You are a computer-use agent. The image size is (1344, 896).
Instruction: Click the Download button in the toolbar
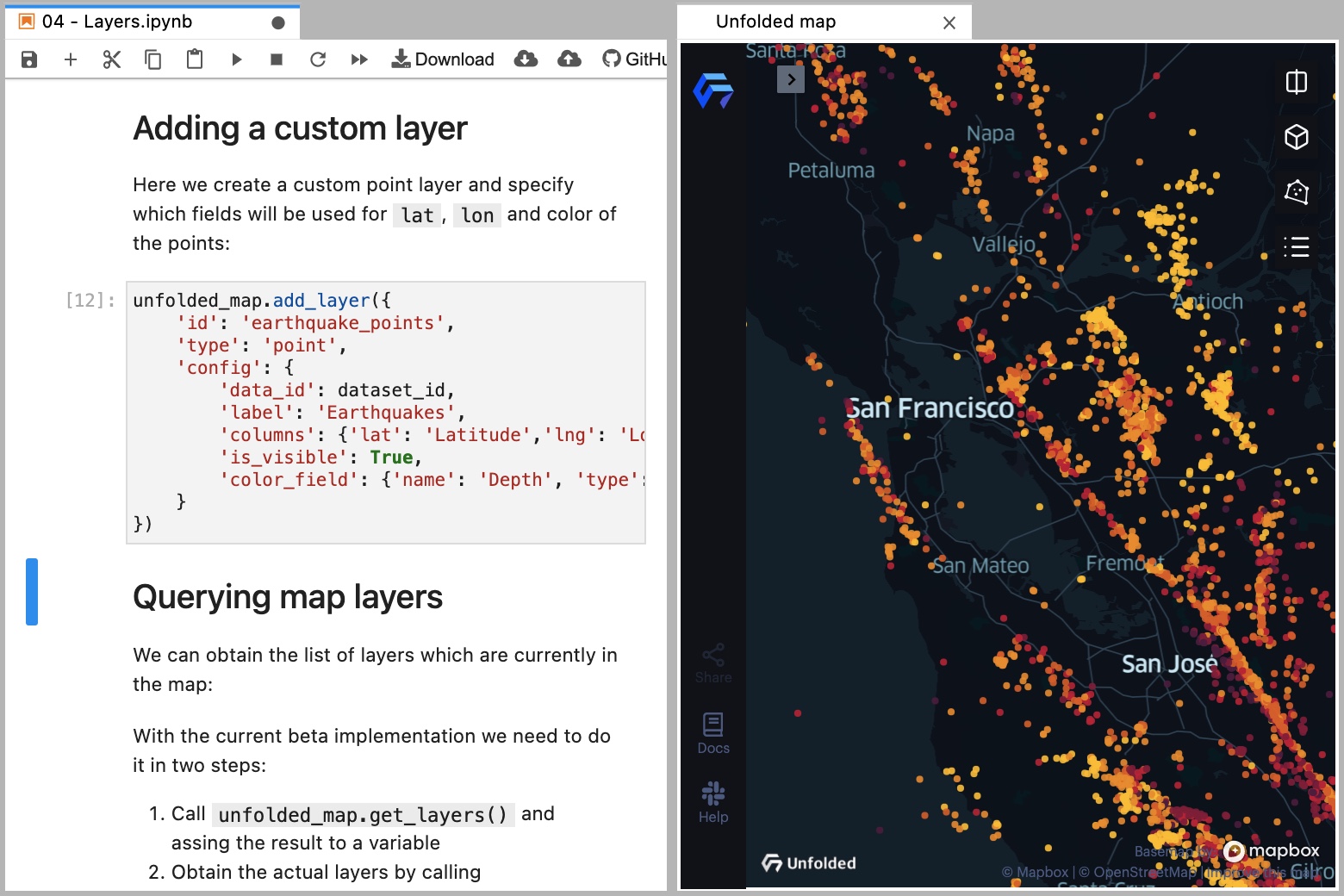click(x=443, y=59)
